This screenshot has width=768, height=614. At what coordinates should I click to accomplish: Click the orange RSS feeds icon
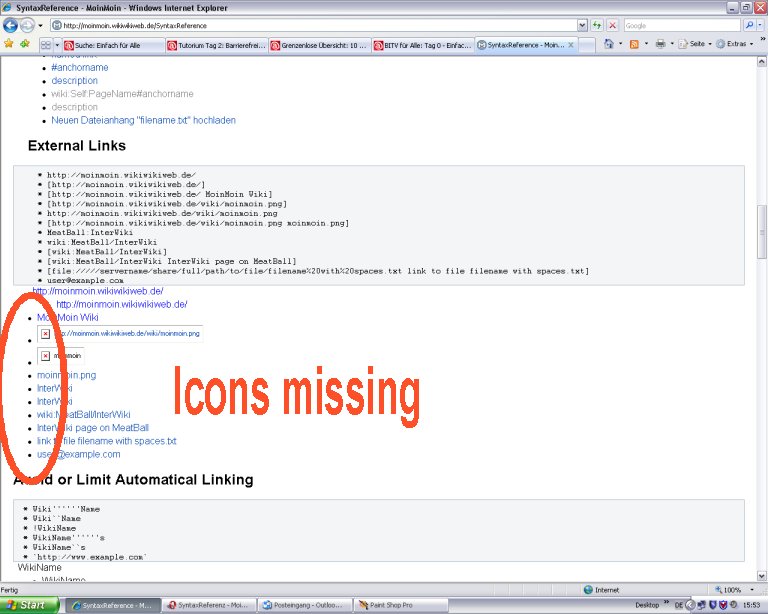click(x=634, y=44)
